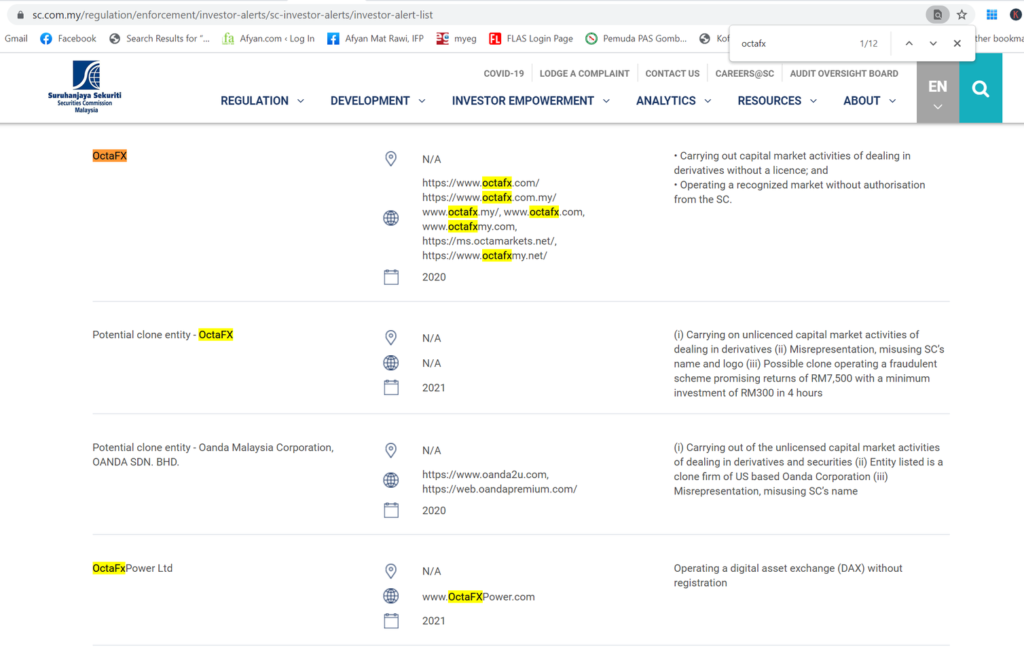Open the Pemuda PAS Gombak bookmark
Viewport: 1024px width, 652px height.
point(636,39)
